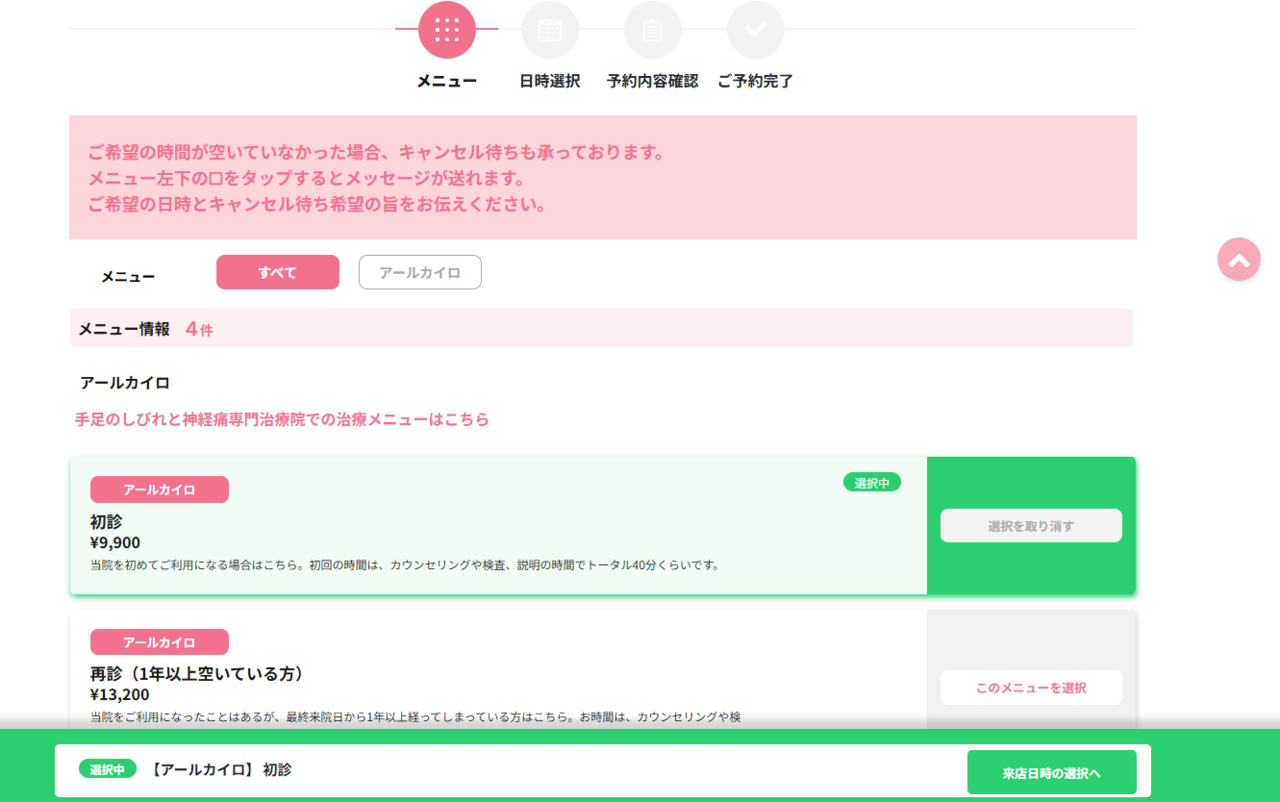Click the 予約内容確認 step label

[652, 81]
